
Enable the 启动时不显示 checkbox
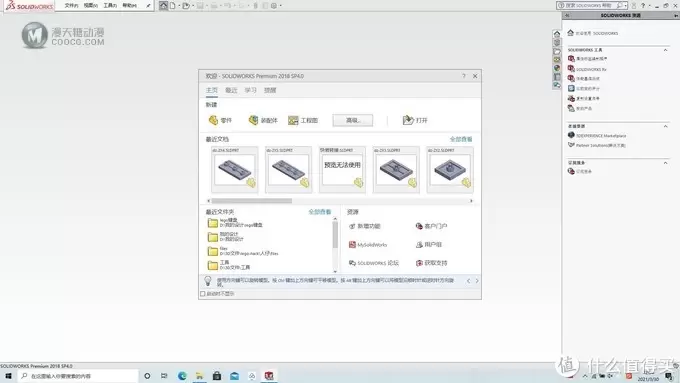tap(203, 294)
